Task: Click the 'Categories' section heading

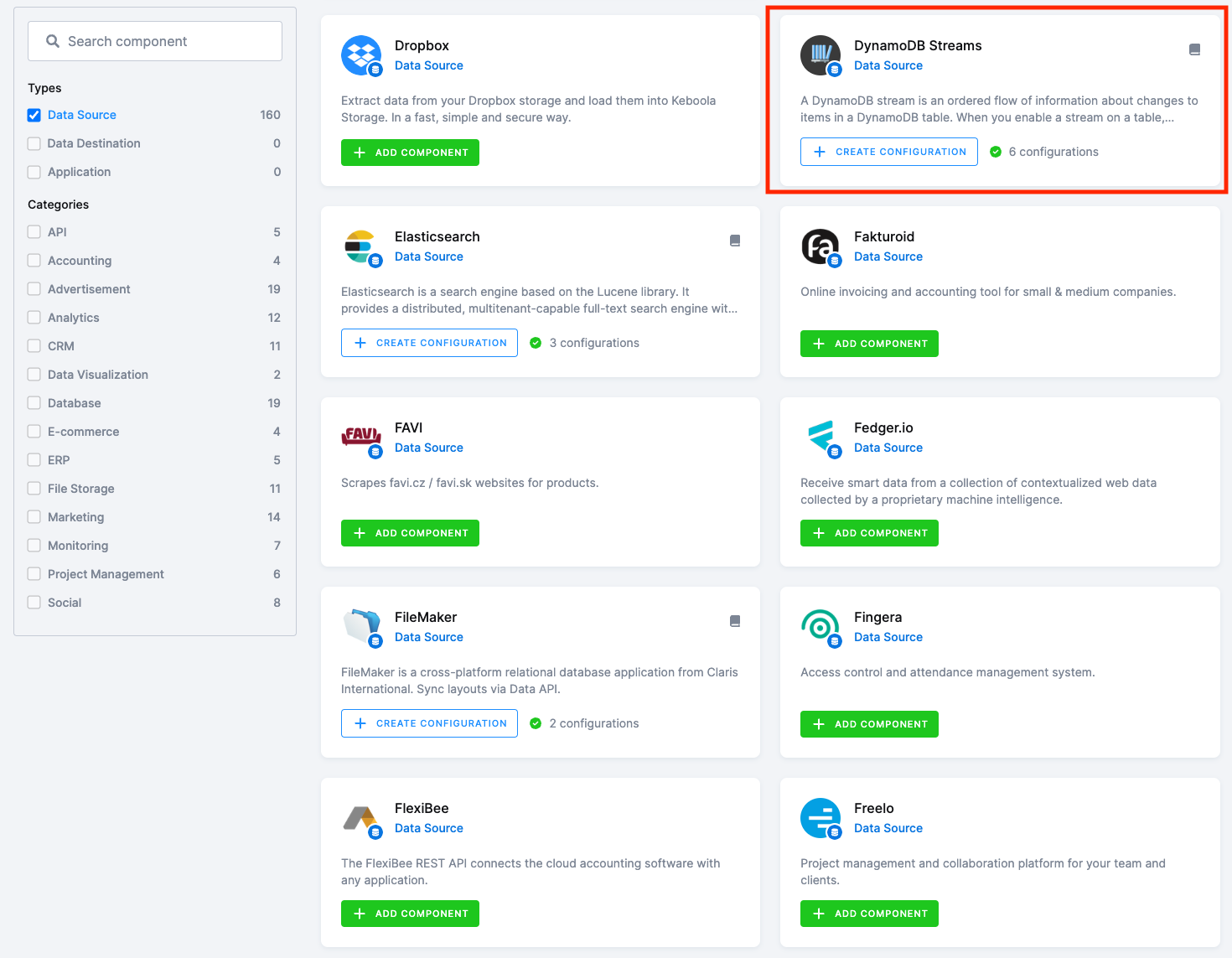Action: pyautogui.click(x=58, y=205)
